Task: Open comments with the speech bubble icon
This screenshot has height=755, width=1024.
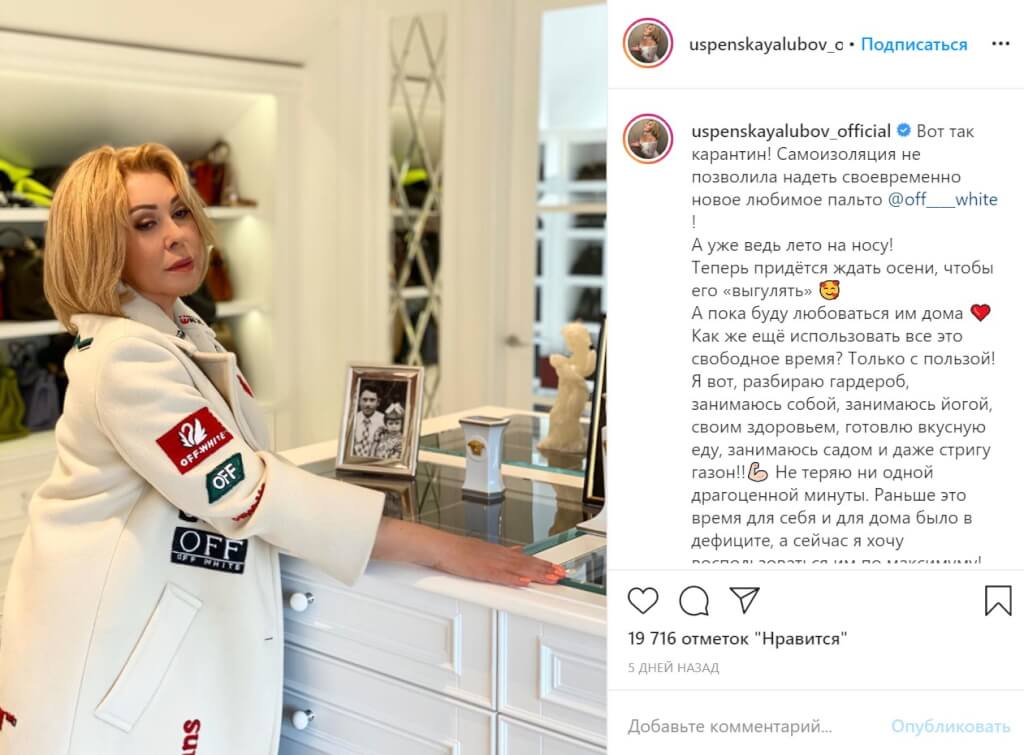Action: 694,600
